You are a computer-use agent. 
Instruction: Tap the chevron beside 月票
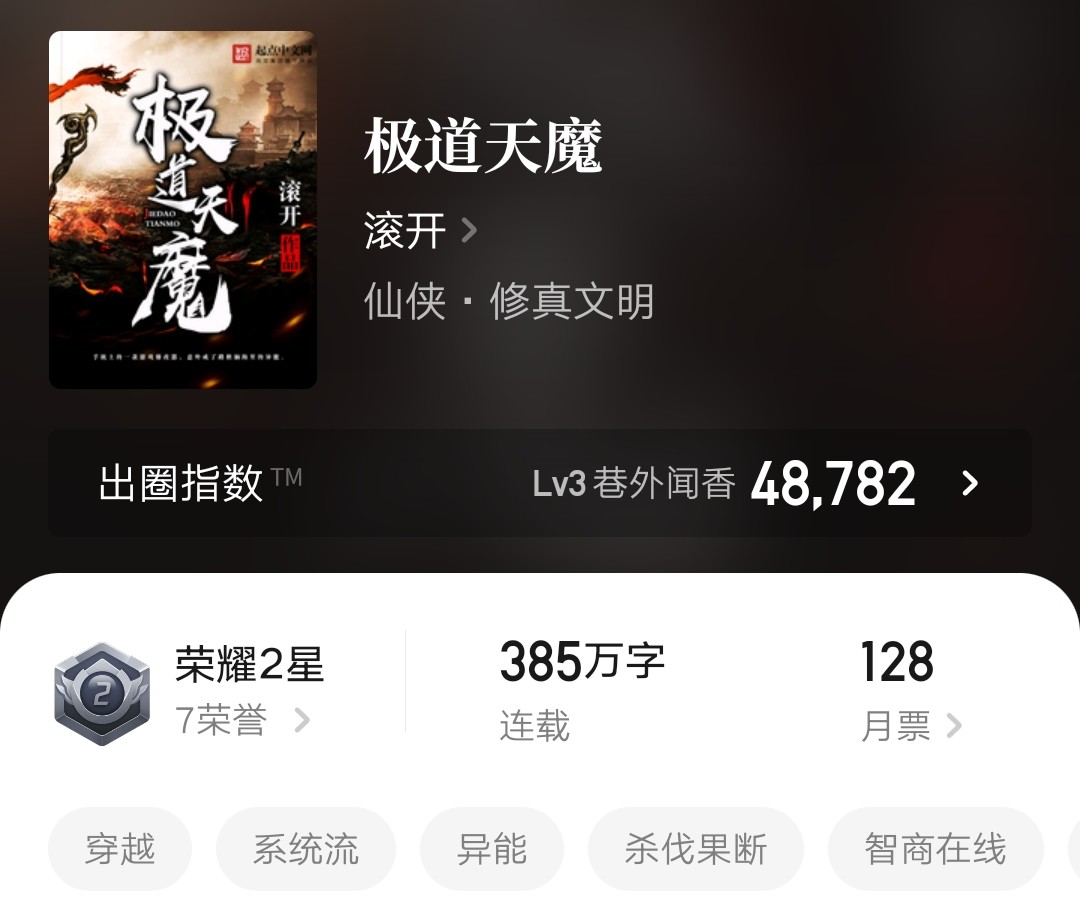[x=954, y=725]
